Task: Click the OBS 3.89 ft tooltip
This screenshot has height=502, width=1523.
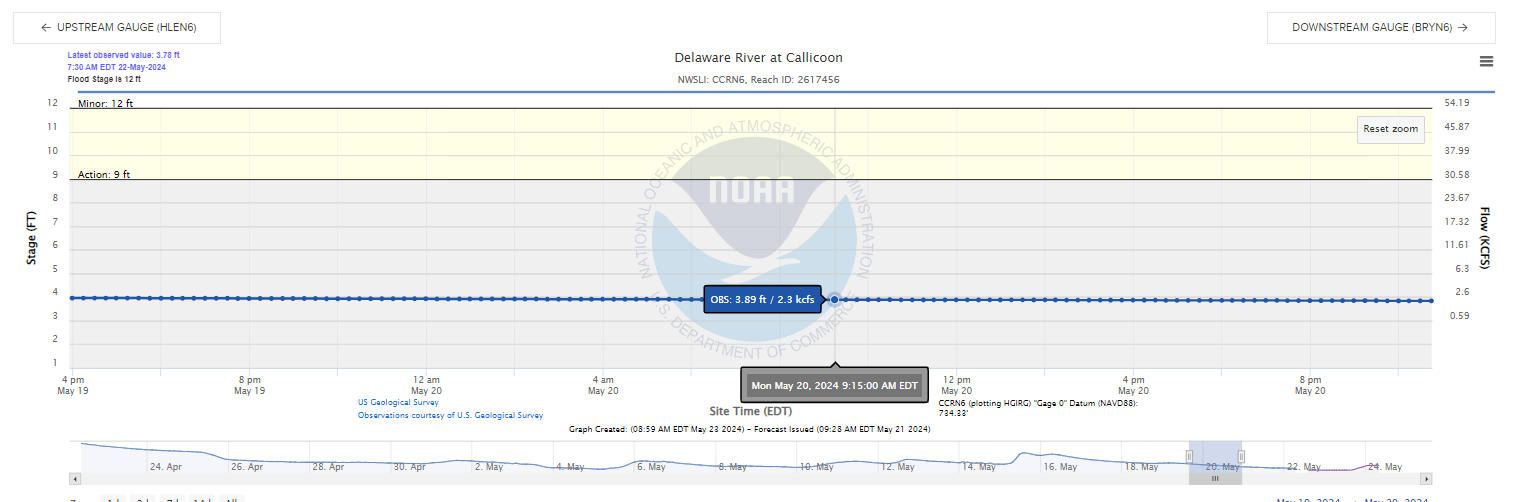Action: [763, 299]
